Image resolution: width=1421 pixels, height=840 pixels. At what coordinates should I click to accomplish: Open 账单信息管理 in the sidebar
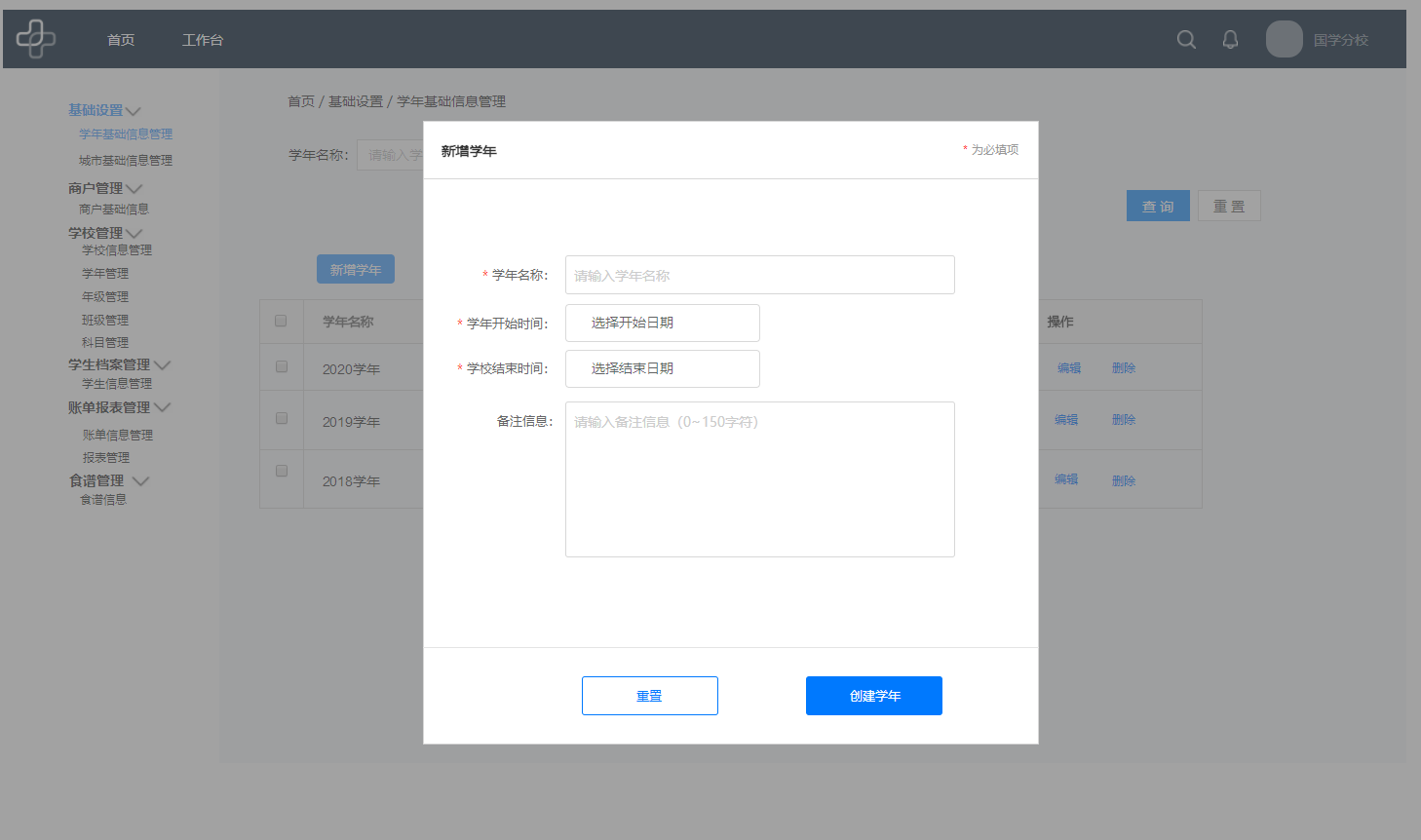tap(118, 436)
